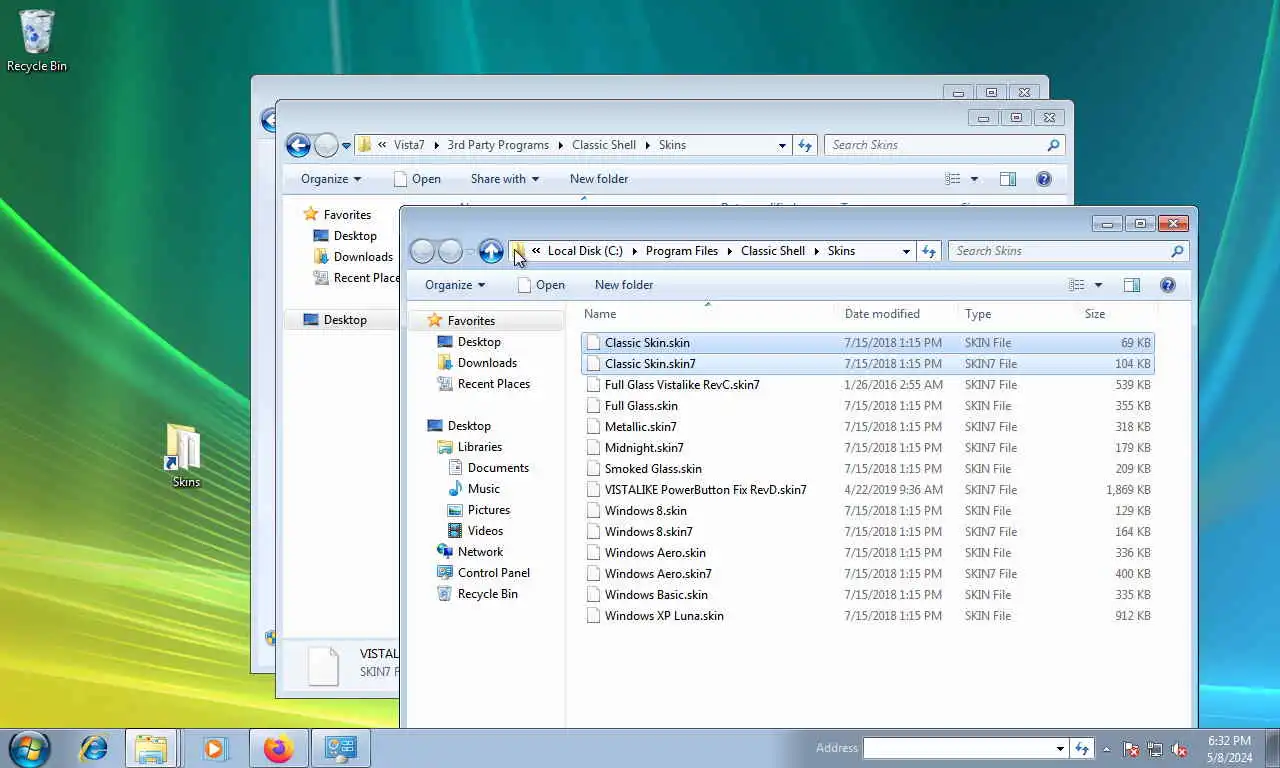1280x768 pixels.
Task: Sort by the Type column header
Action: (1017, 314)
